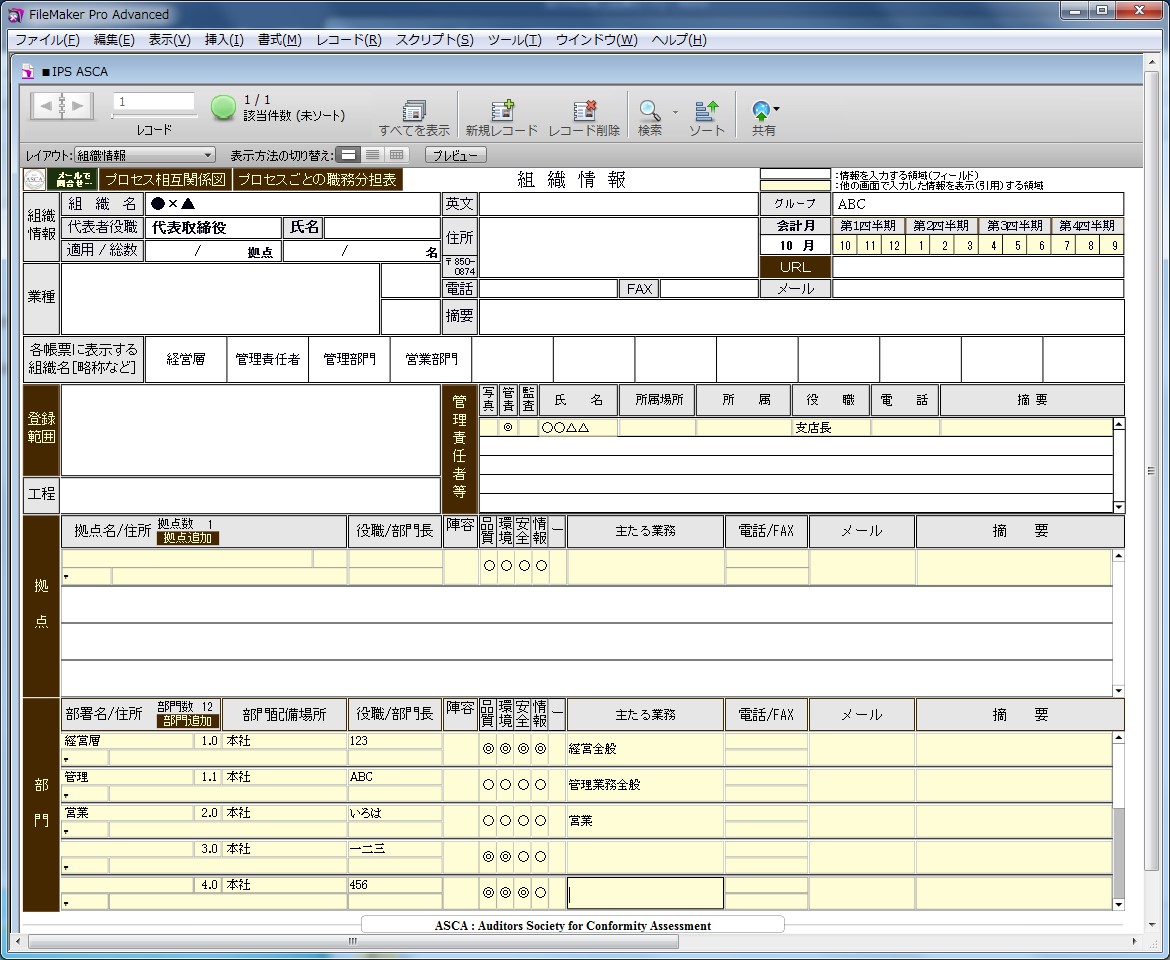Open the dropdown arrow on 共有
Image resolution: width=1170 pixels, height=960 pixels.
[x=777, y=109]
